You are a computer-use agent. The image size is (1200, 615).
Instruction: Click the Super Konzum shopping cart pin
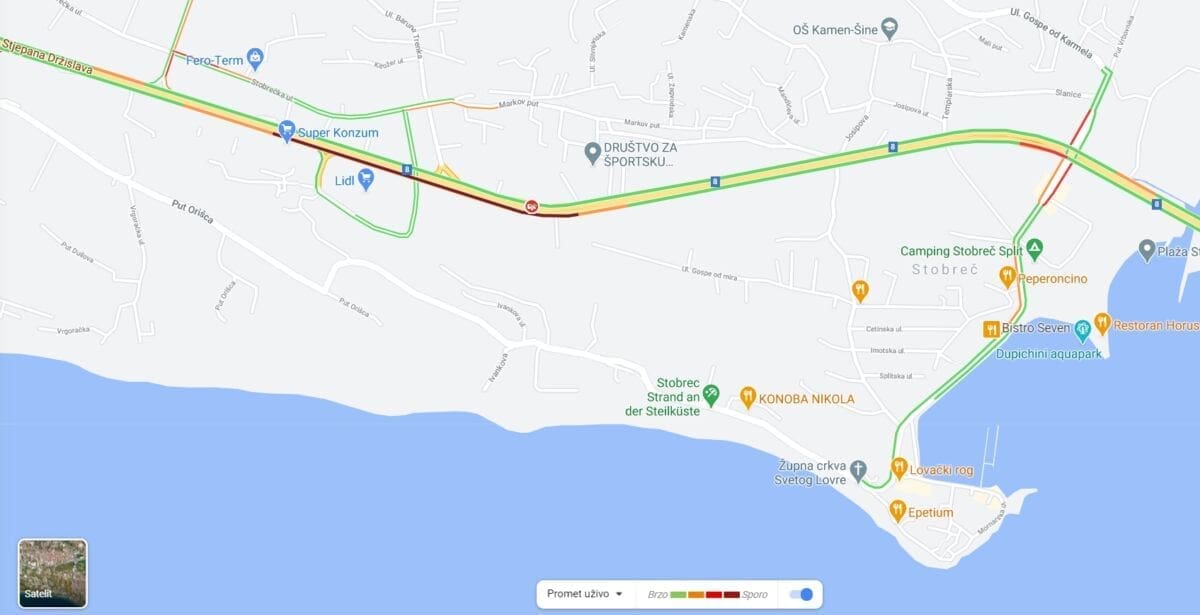[287, 130]
